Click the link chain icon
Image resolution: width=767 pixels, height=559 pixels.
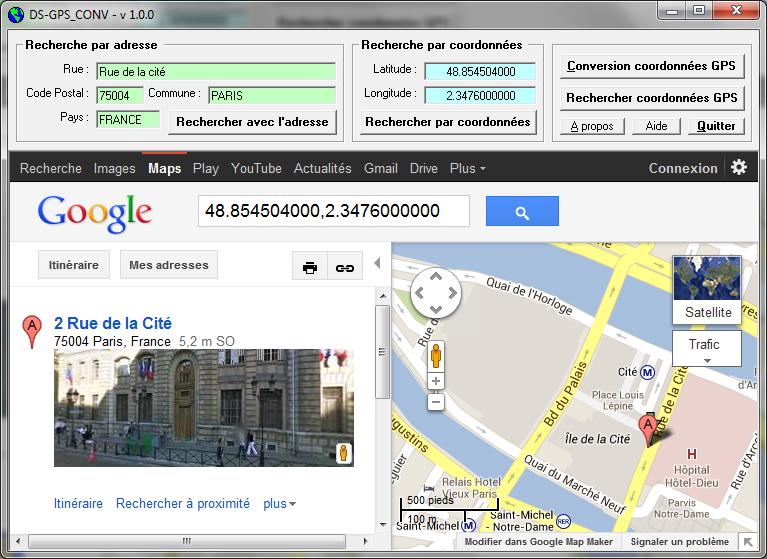click(x=344, y=267)
